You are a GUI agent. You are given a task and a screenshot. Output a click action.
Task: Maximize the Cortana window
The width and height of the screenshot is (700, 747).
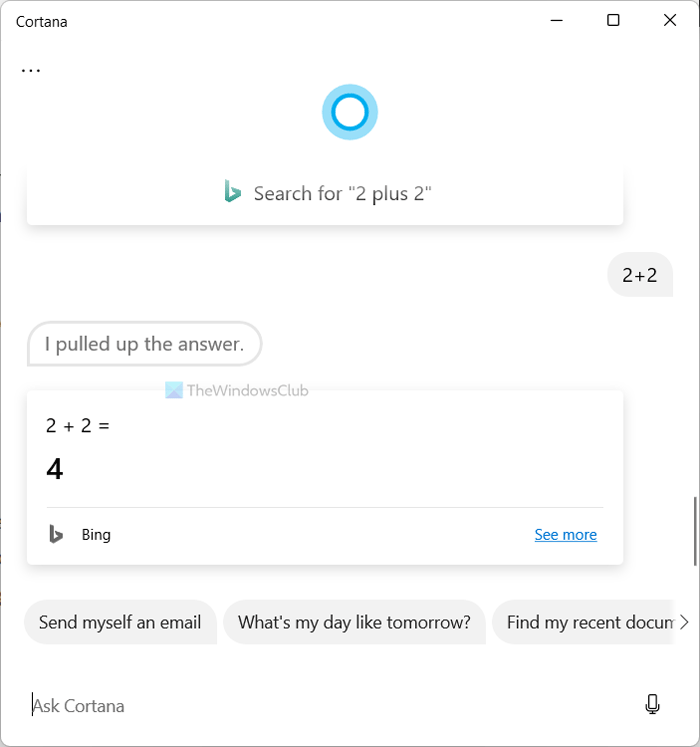pyautogui.click(x=613, y=21)
